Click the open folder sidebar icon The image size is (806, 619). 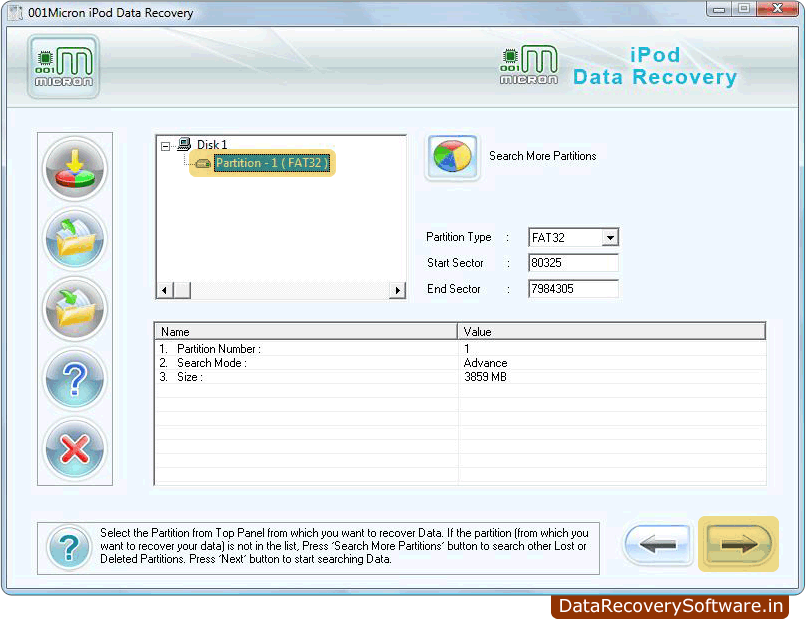point(75,238)
